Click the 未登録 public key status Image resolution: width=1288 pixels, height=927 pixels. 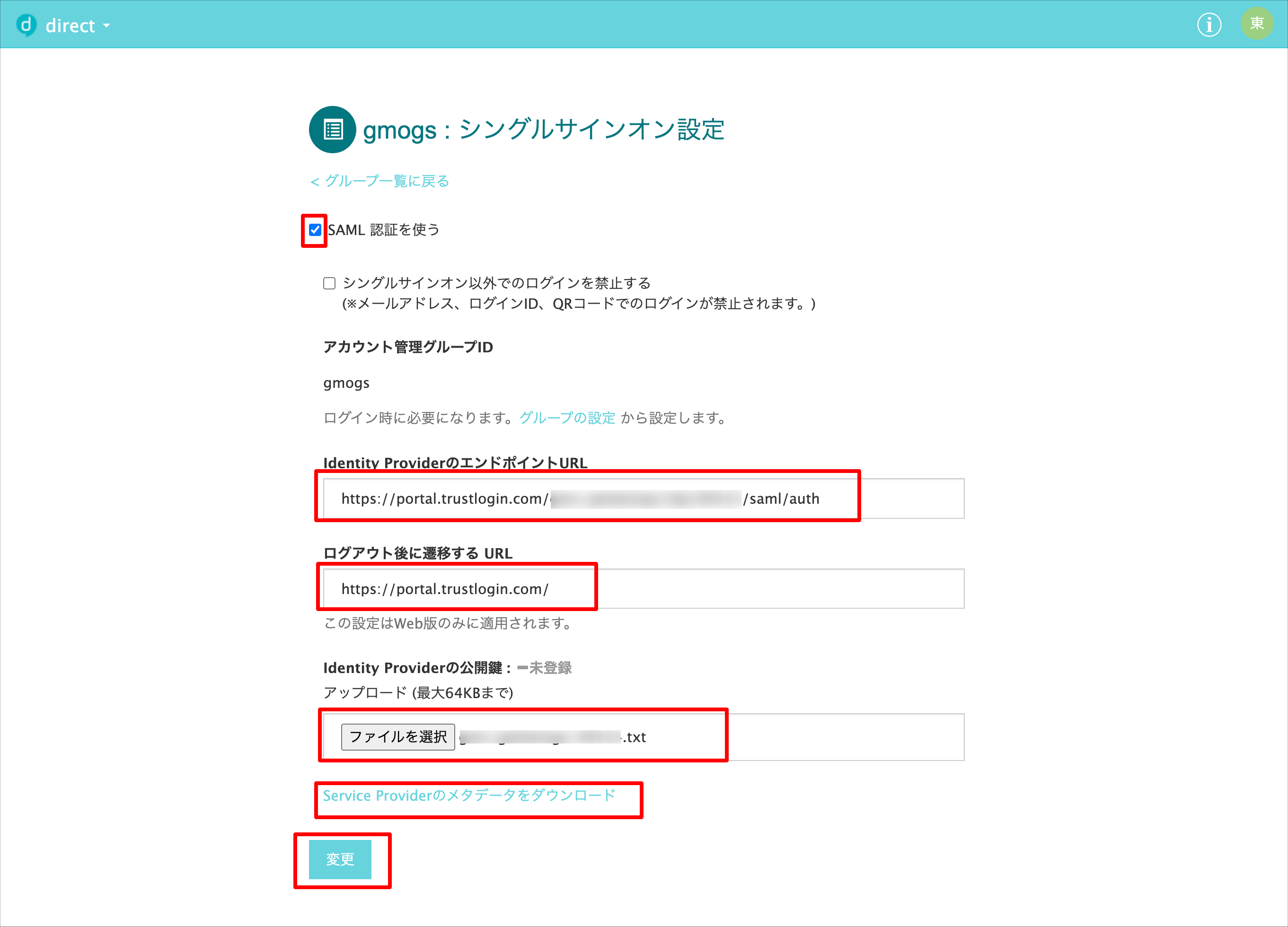point(545,668)
